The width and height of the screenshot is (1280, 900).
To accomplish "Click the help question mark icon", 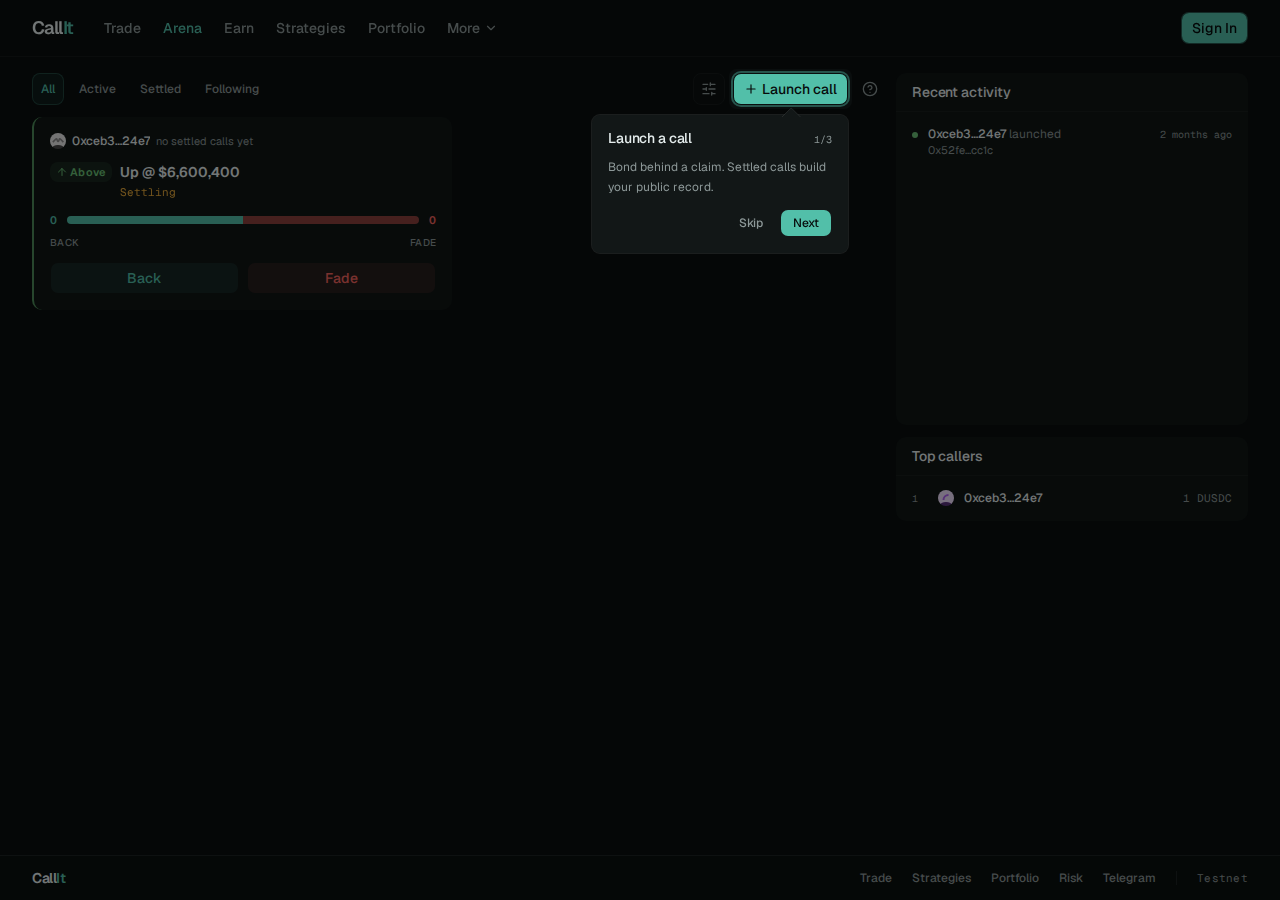I will pyautogui.click(x=870, y=89).
